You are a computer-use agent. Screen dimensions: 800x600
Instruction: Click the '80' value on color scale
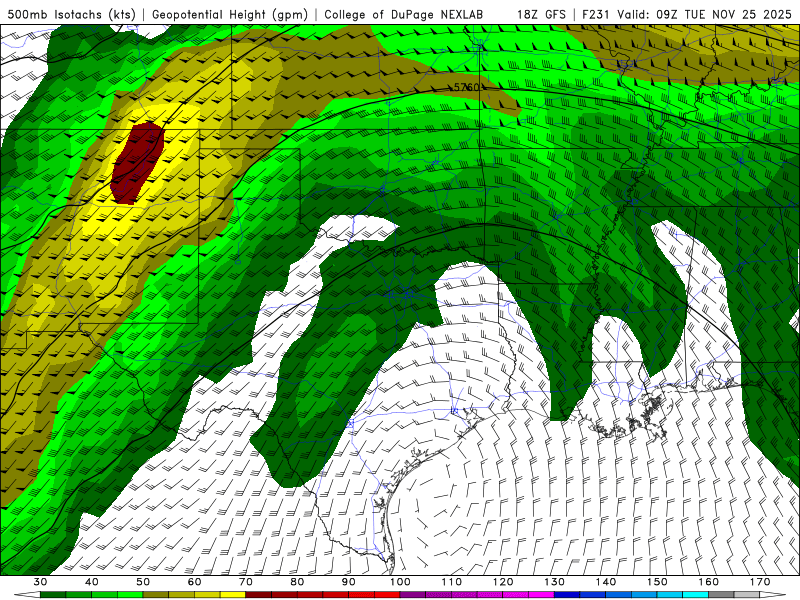(x=297, y=582)
